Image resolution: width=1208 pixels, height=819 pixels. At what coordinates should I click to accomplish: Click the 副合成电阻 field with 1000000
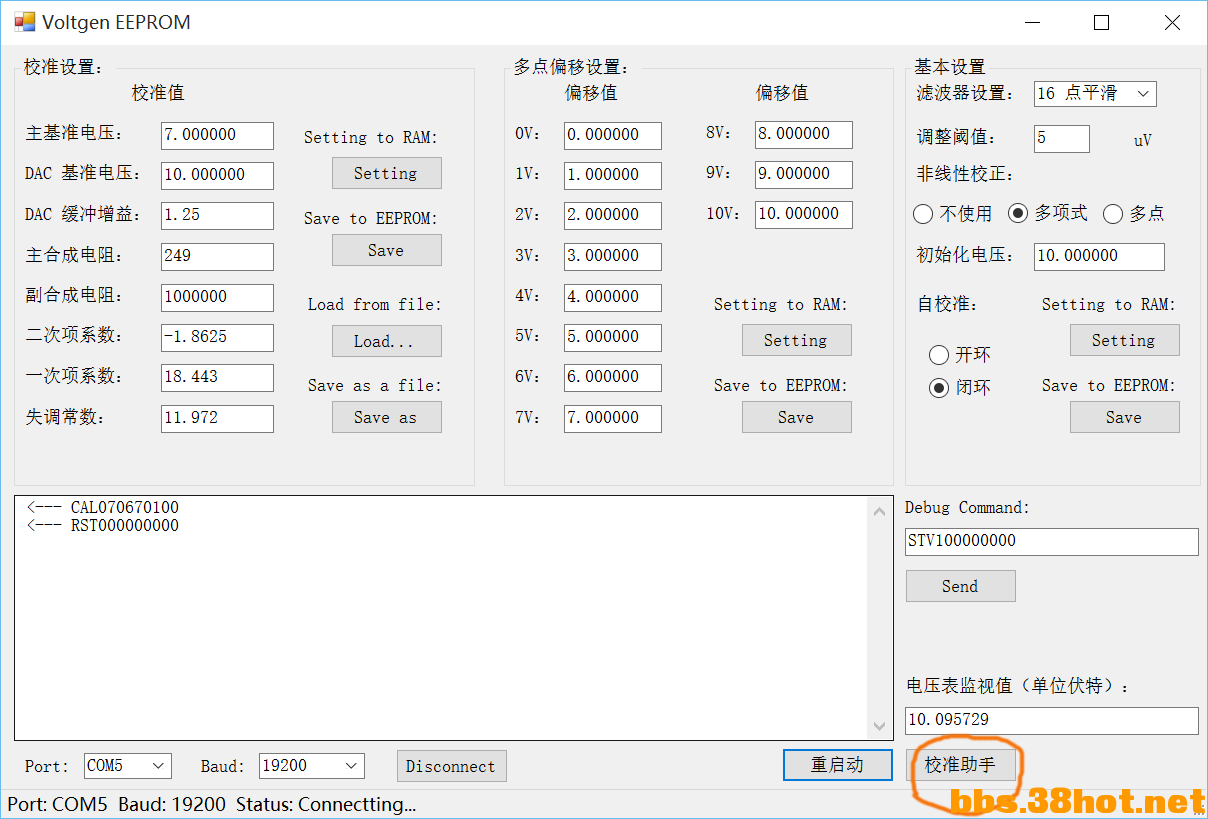coord(217,297)
